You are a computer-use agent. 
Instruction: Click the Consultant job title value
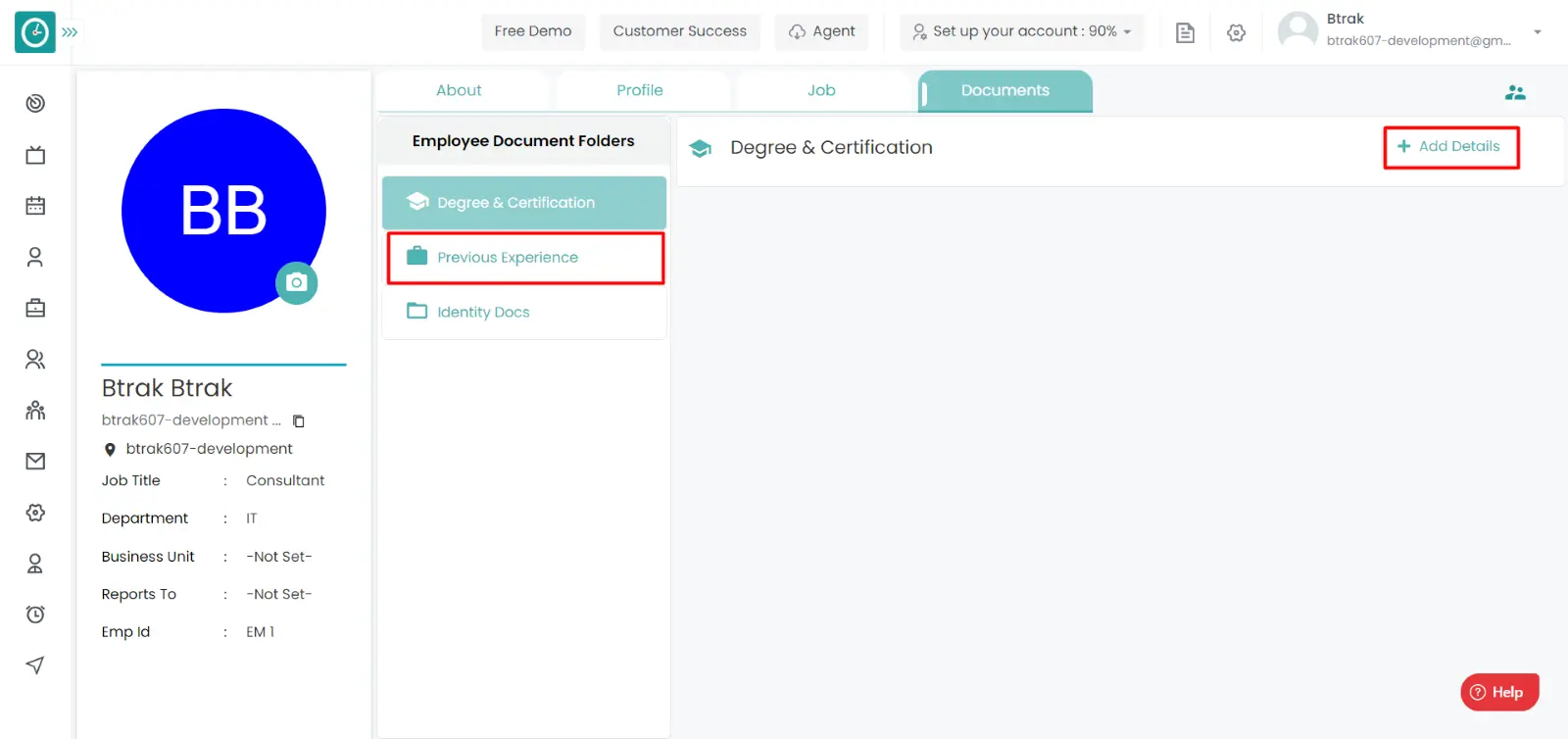[x=285, y=480]
